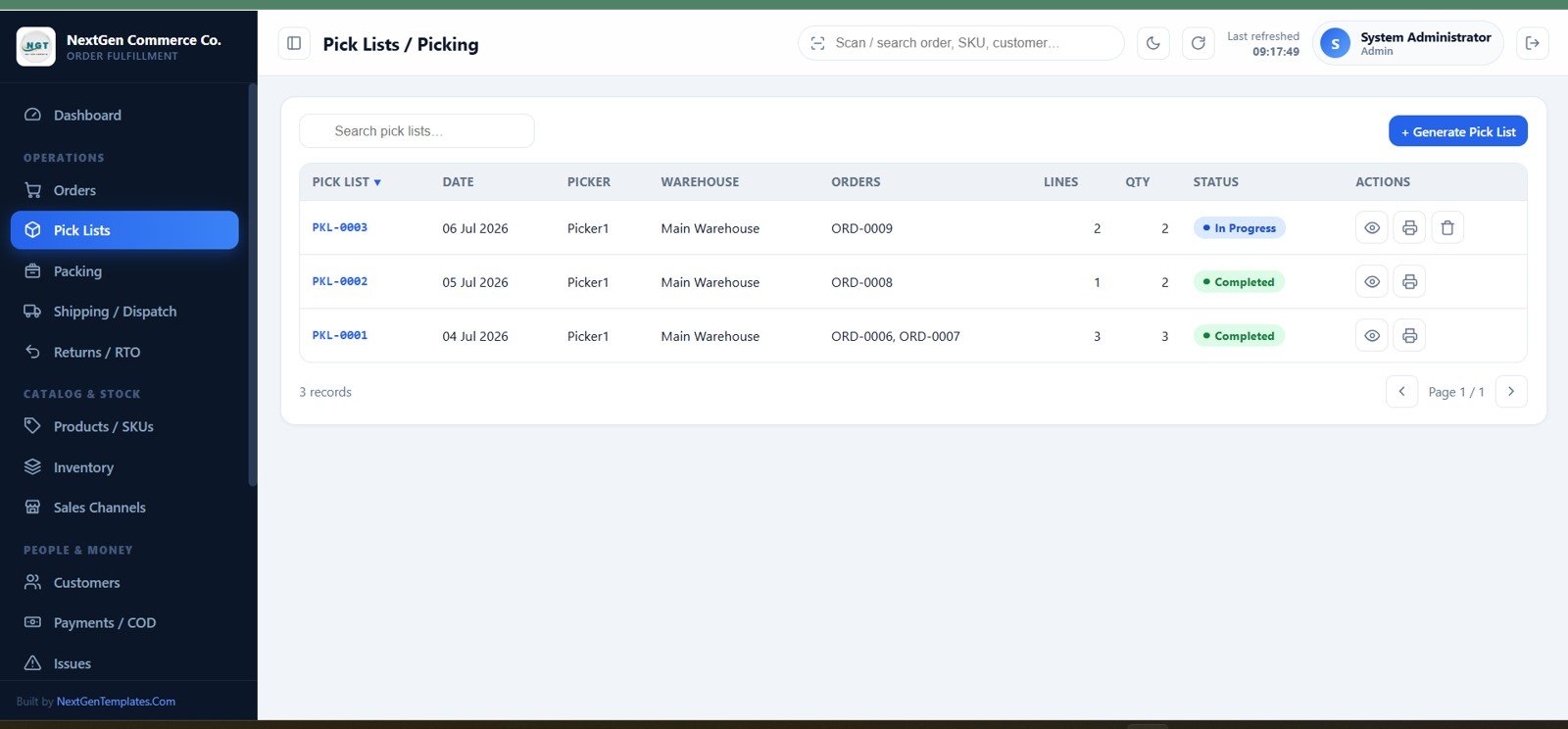Click the sidebar scrollbar
The image size is (1568, 729).
[x=252, y=284]
